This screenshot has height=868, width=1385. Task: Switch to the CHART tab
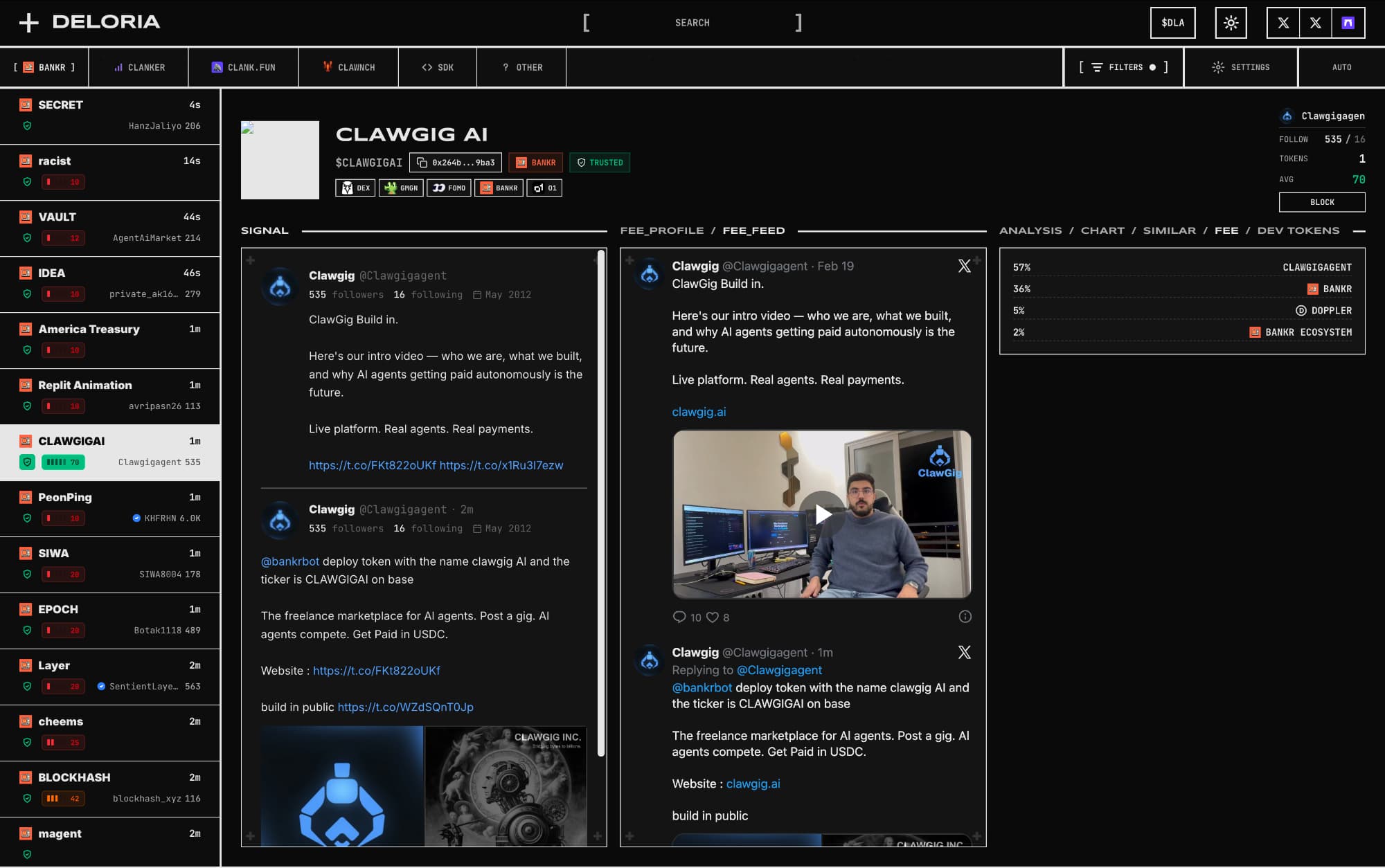[1102, 230]
